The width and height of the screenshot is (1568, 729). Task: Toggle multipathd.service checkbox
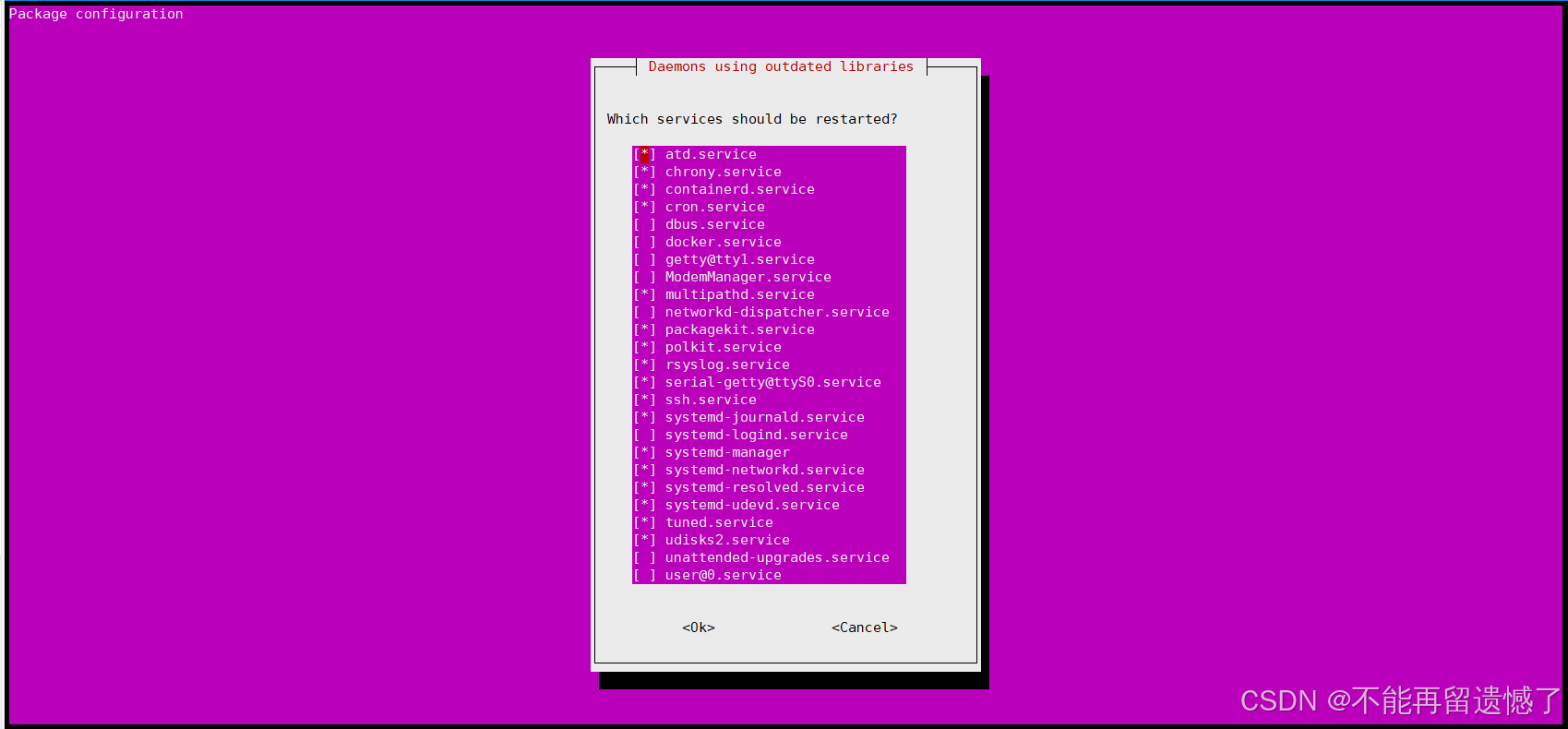(x=644, y=294)
